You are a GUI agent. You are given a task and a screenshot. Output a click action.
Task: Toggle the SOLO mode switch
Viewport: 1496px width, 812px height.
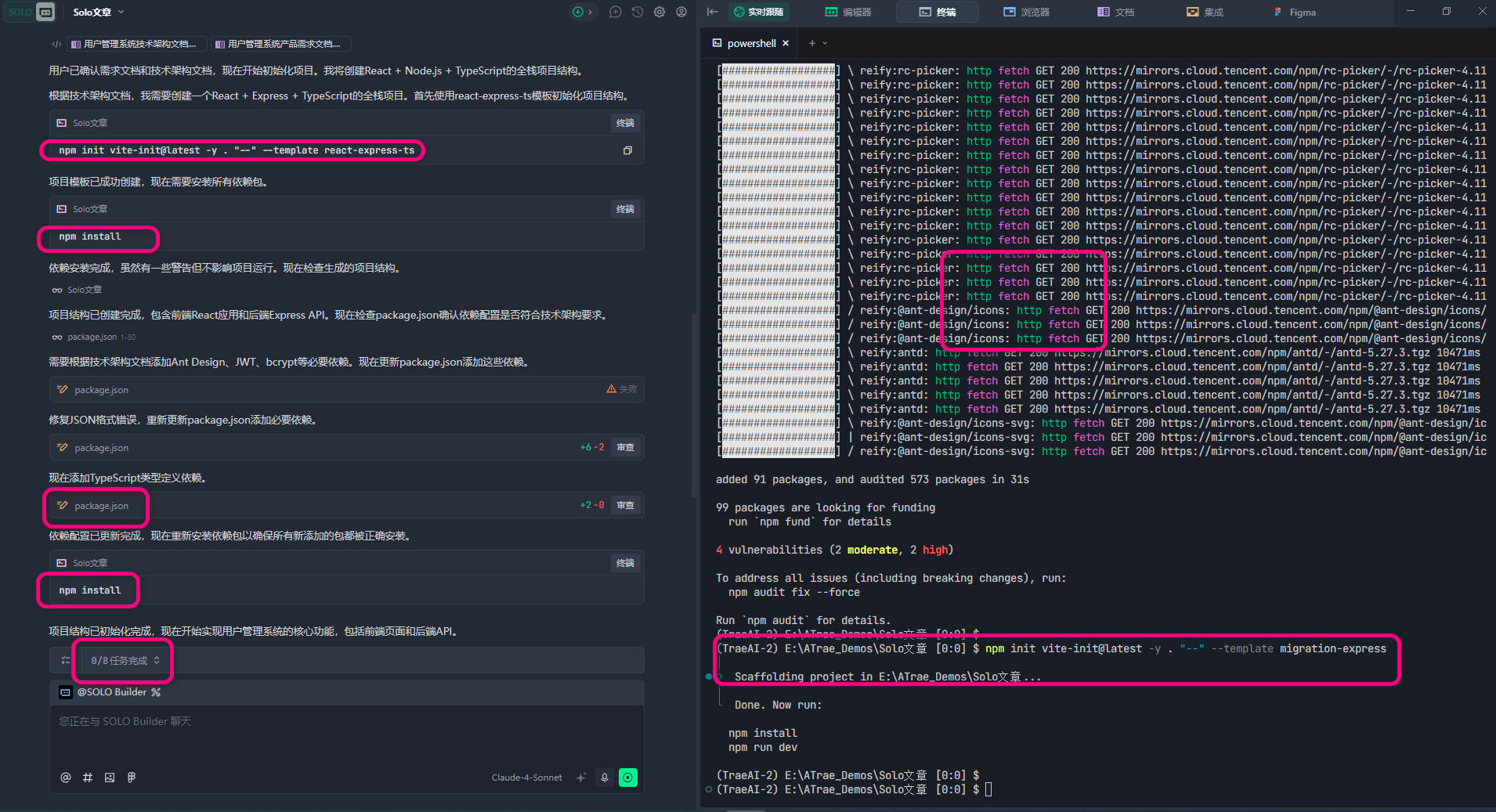[x=30, y=12]
